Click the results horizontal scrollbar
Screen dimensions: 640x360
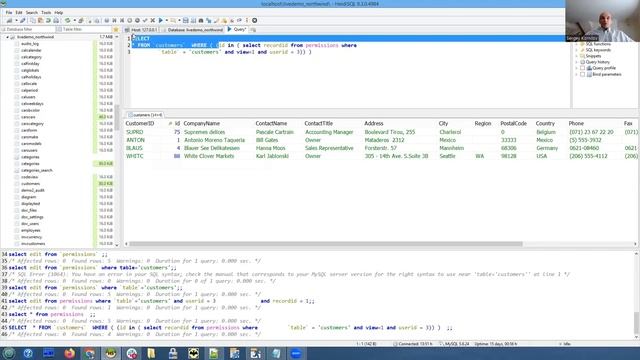pyautogui.click(x=325, y=244)
